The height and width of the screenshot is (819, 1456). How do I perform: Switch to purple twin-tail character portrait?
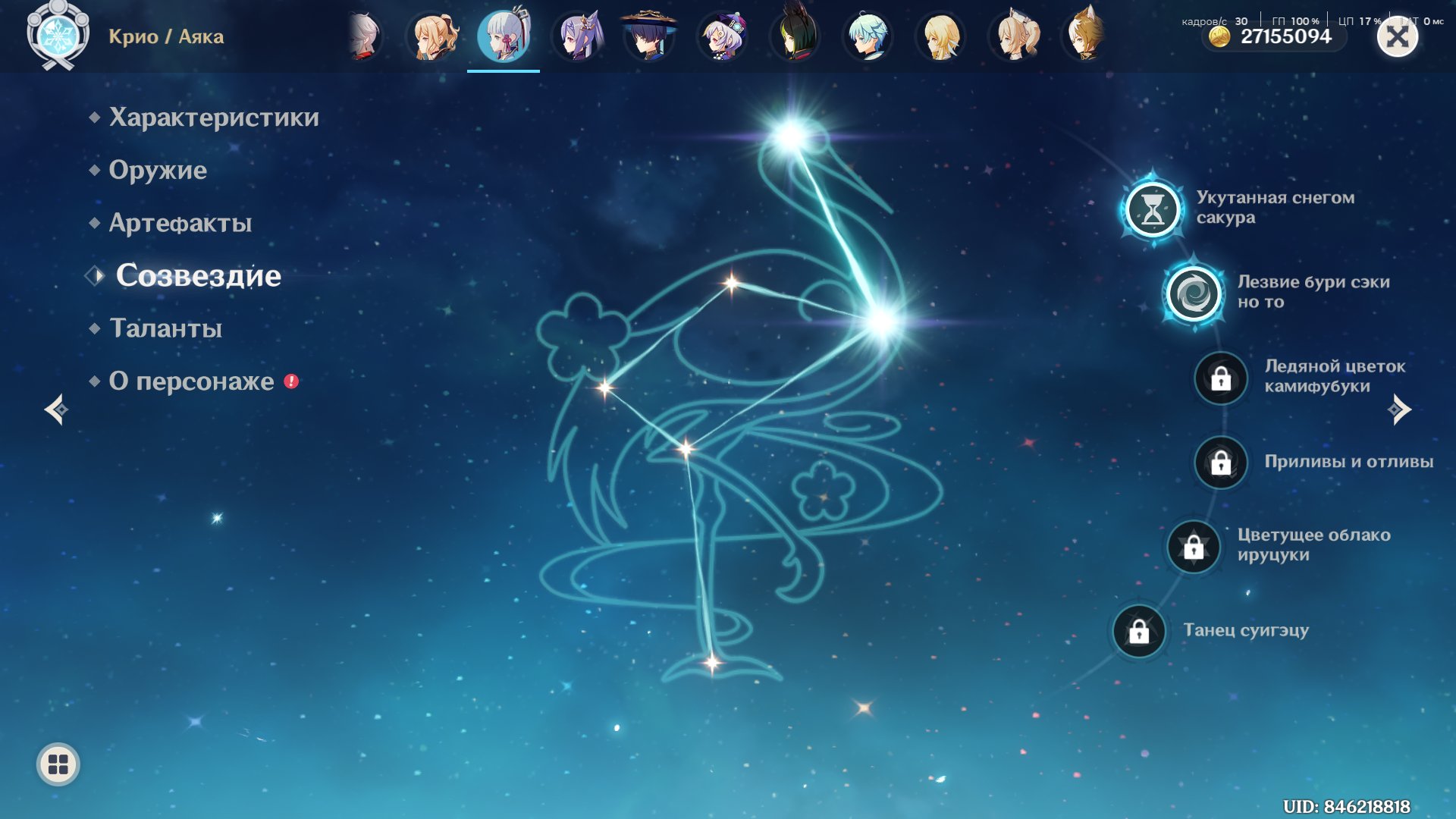pyautogui.click(x=578, y=36)
